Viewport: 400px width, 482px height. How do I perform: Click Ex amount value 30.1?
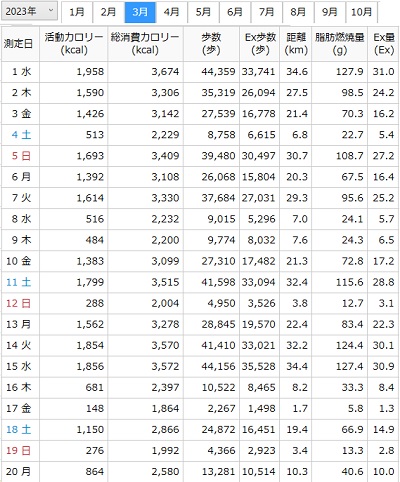384,345
